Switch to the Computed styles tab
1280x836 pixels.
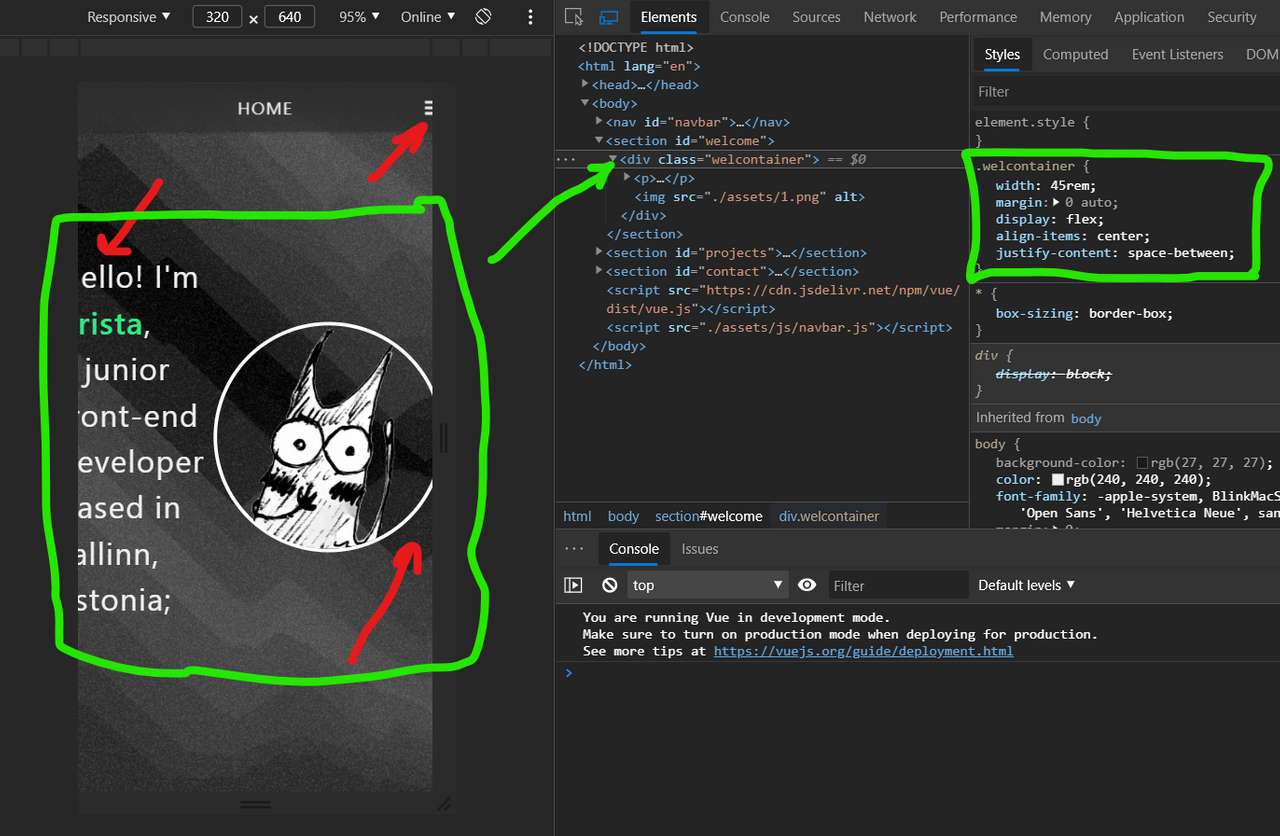1075,55
